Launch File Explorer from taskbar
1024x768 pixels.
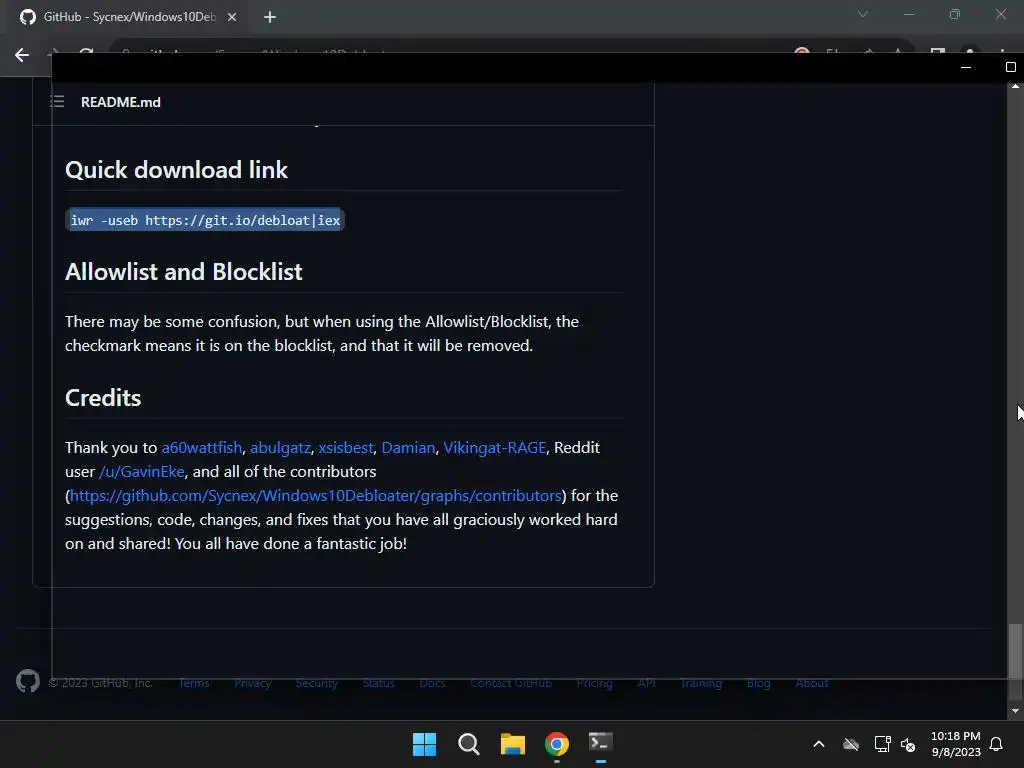[x=513, y=744]
